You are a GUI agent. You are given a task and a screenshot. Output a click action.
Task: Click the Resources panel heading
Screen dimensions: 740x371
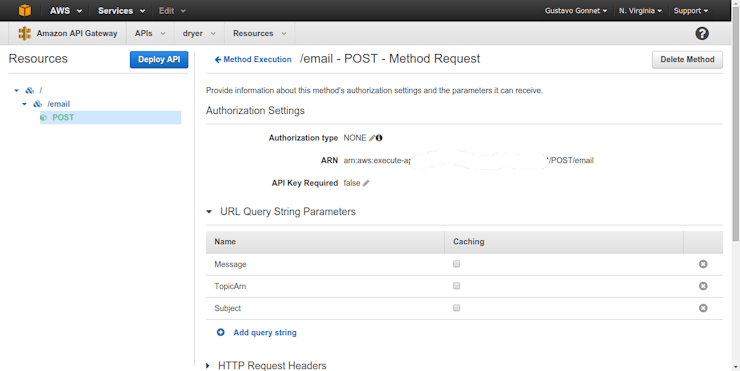[x=38, y=59]
